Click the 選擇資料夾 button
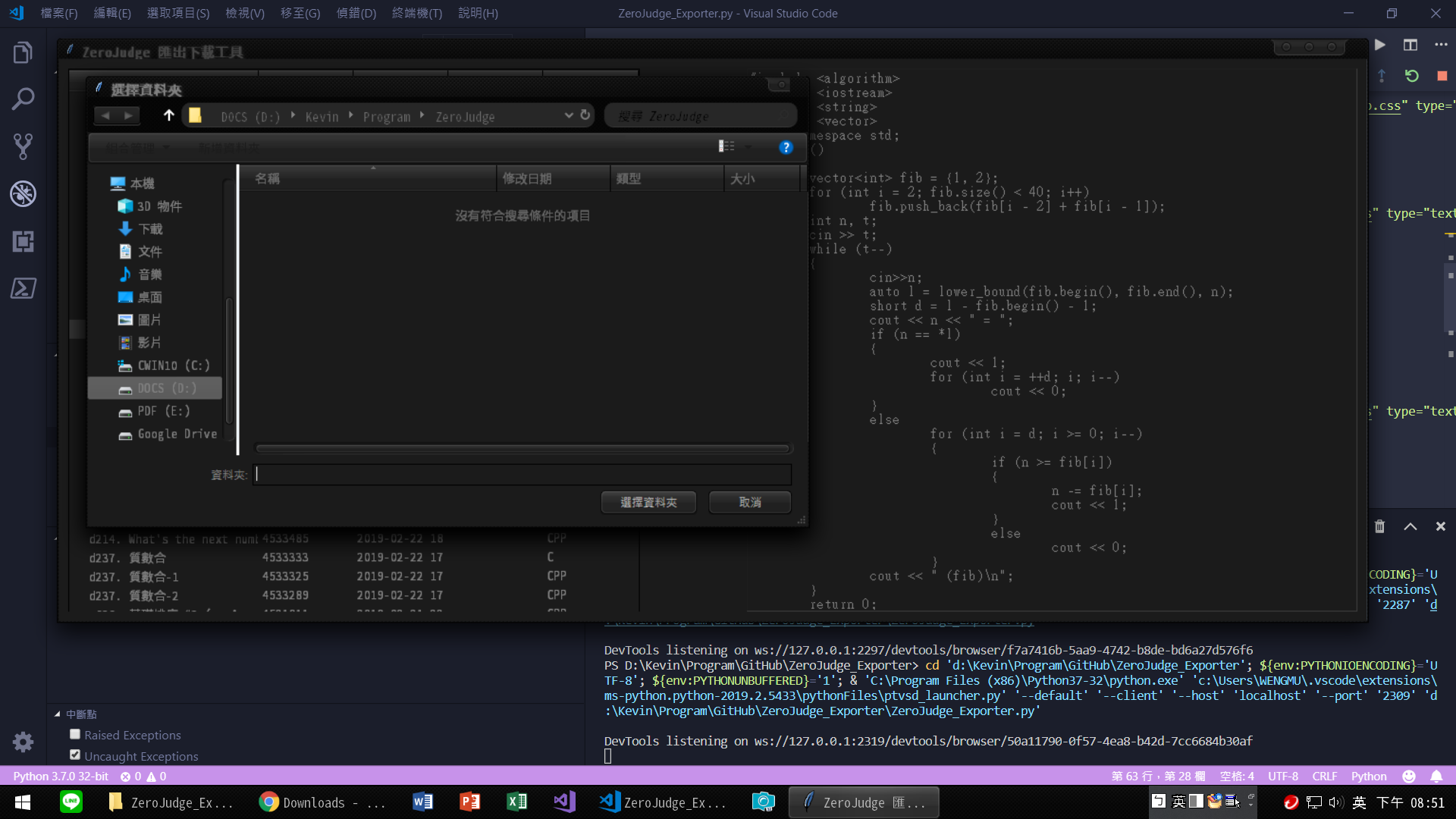Viewport: 1456px width, 819px height. 648,502
